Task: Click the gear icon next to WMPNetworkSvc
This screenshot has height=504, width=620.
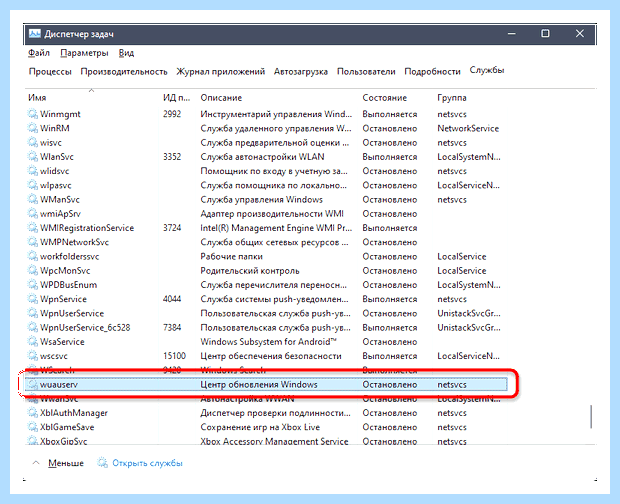Action: pos(32,242)
